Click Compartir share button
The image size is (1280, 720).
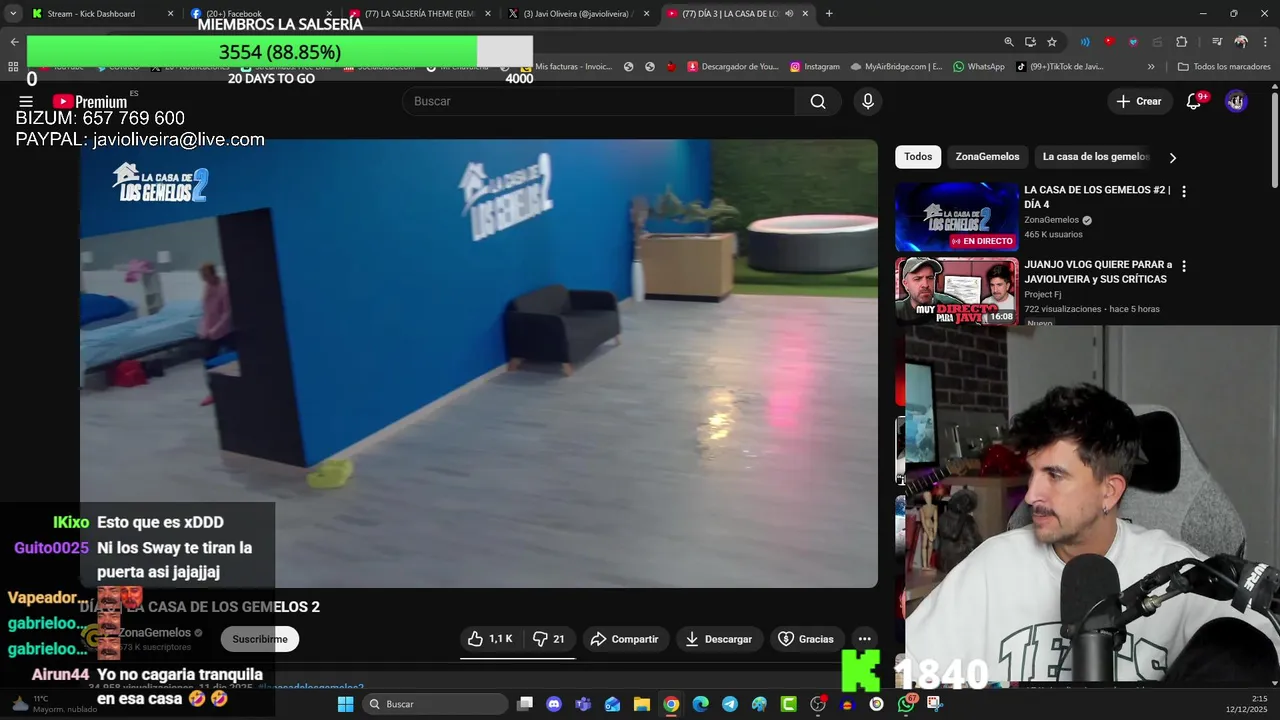point(624,639)
